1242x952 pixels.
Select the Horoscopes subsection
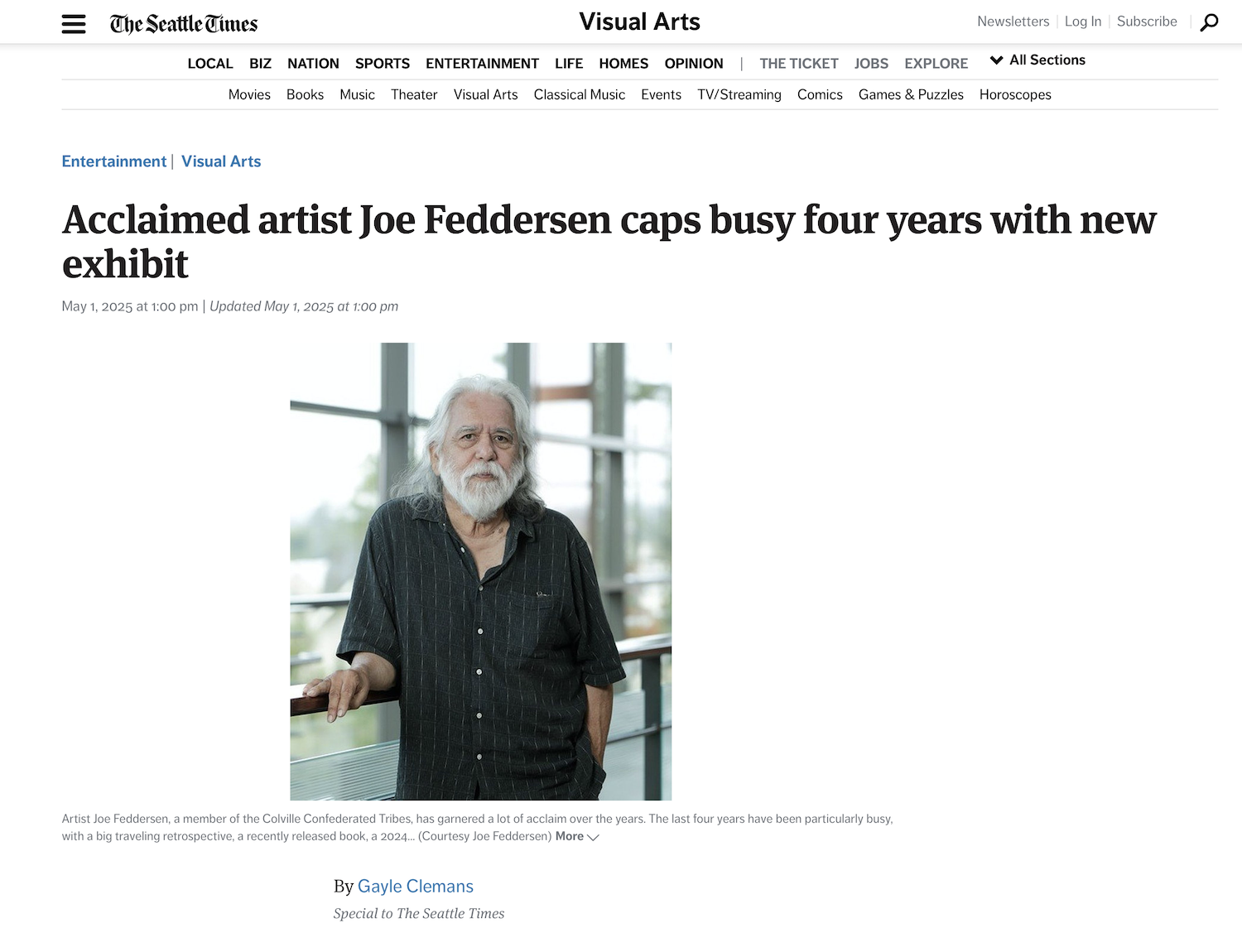point(1015,95)
